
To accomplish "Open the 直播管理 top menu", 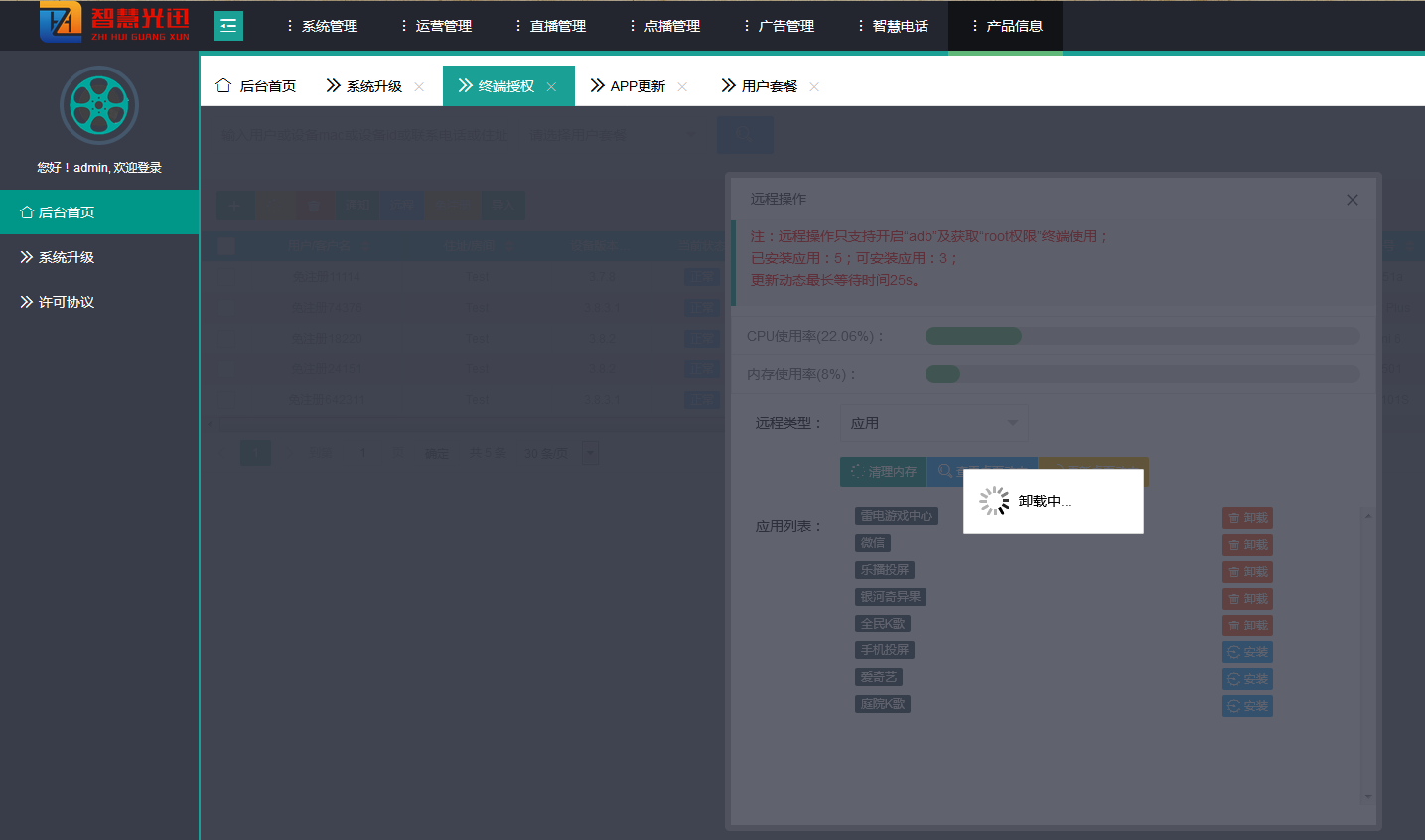I will coord(551,26).
